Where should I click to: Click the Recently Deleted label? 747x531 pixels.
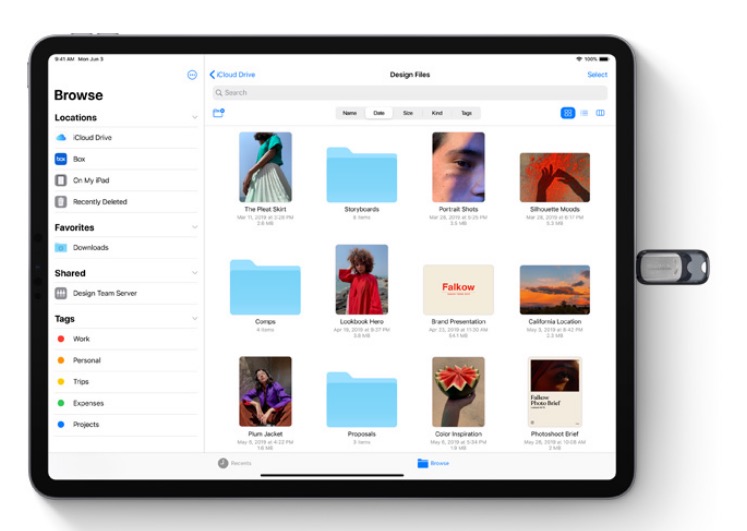click(x=100, y=202)
